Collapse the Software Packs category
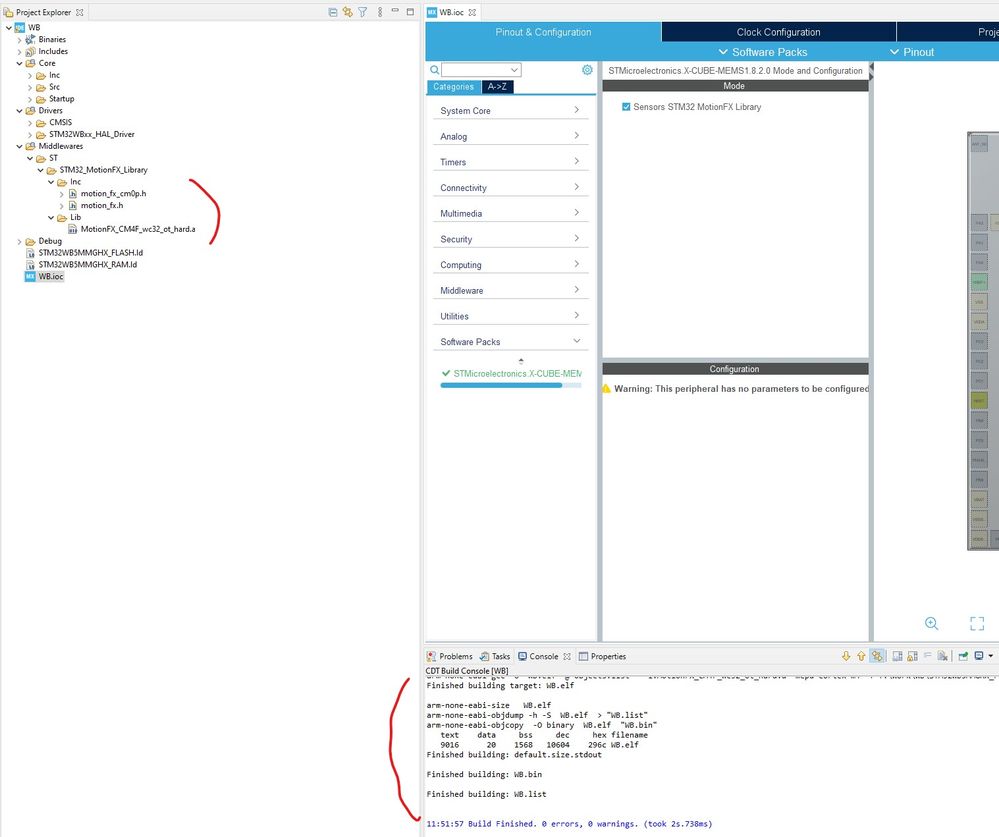The image size is (999, 837). click(x=510, y=342)
